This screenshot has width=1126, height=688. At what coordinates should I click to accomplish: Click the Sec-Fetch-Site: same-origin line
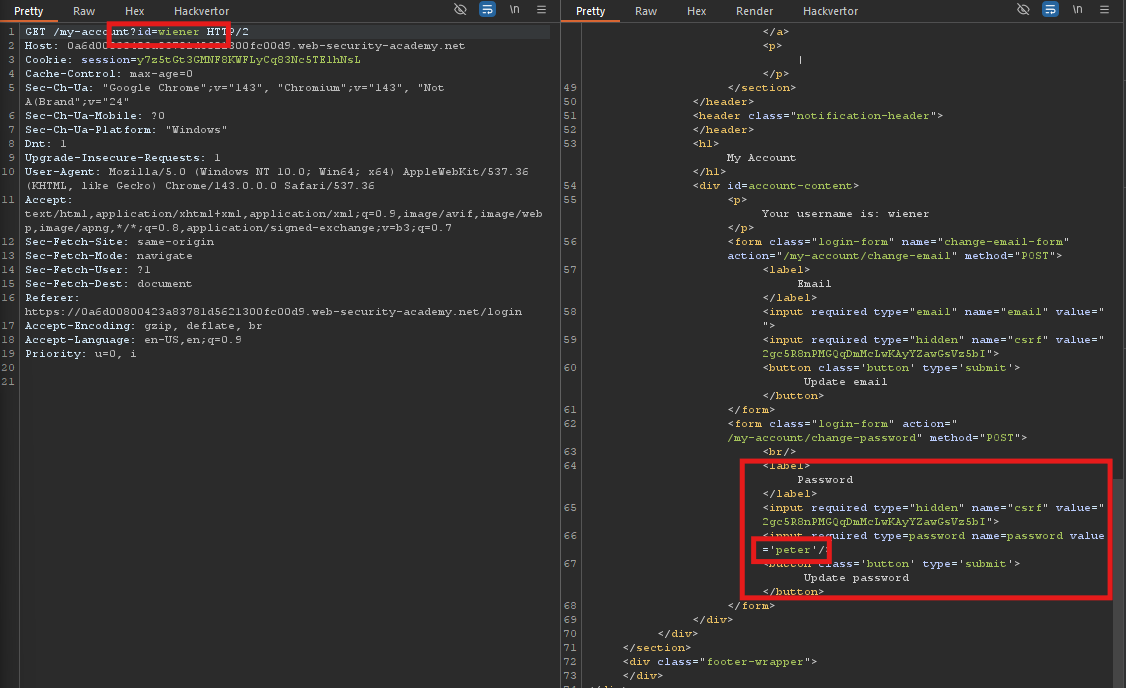(x=119, y=242)
